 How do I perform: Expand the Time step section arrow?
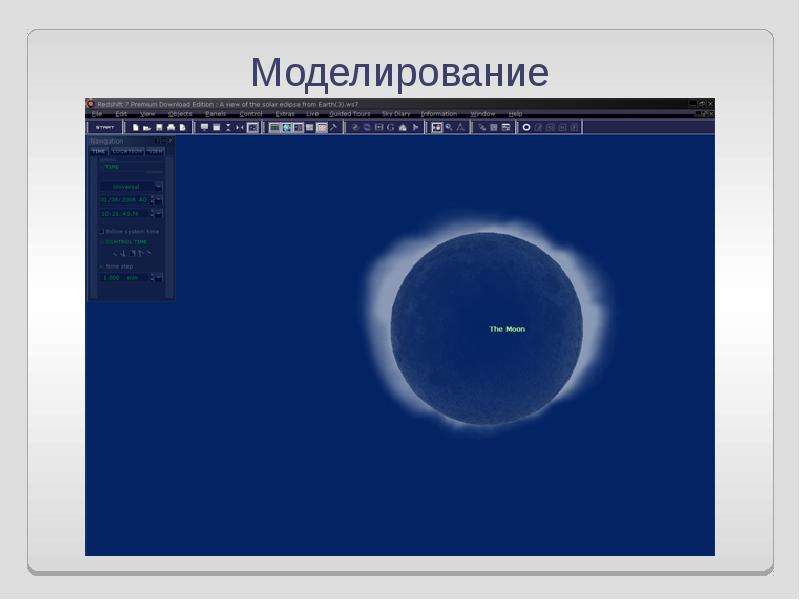[x=101, y=266]
